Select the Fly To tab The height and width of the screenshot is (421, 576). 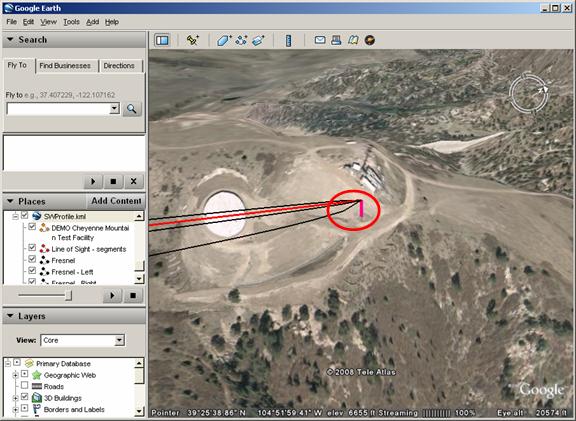point(17,65)
